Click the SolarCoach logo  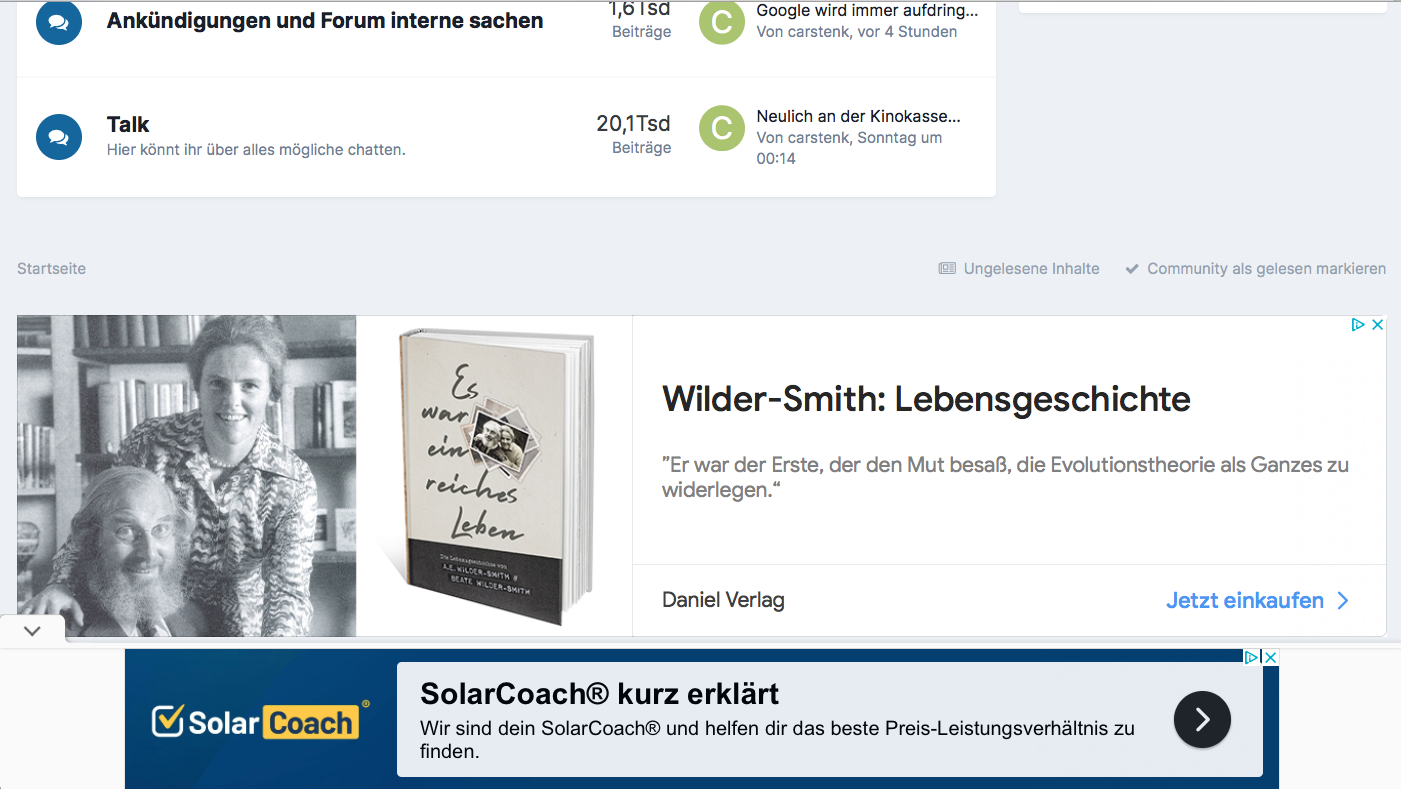[260, 721]
